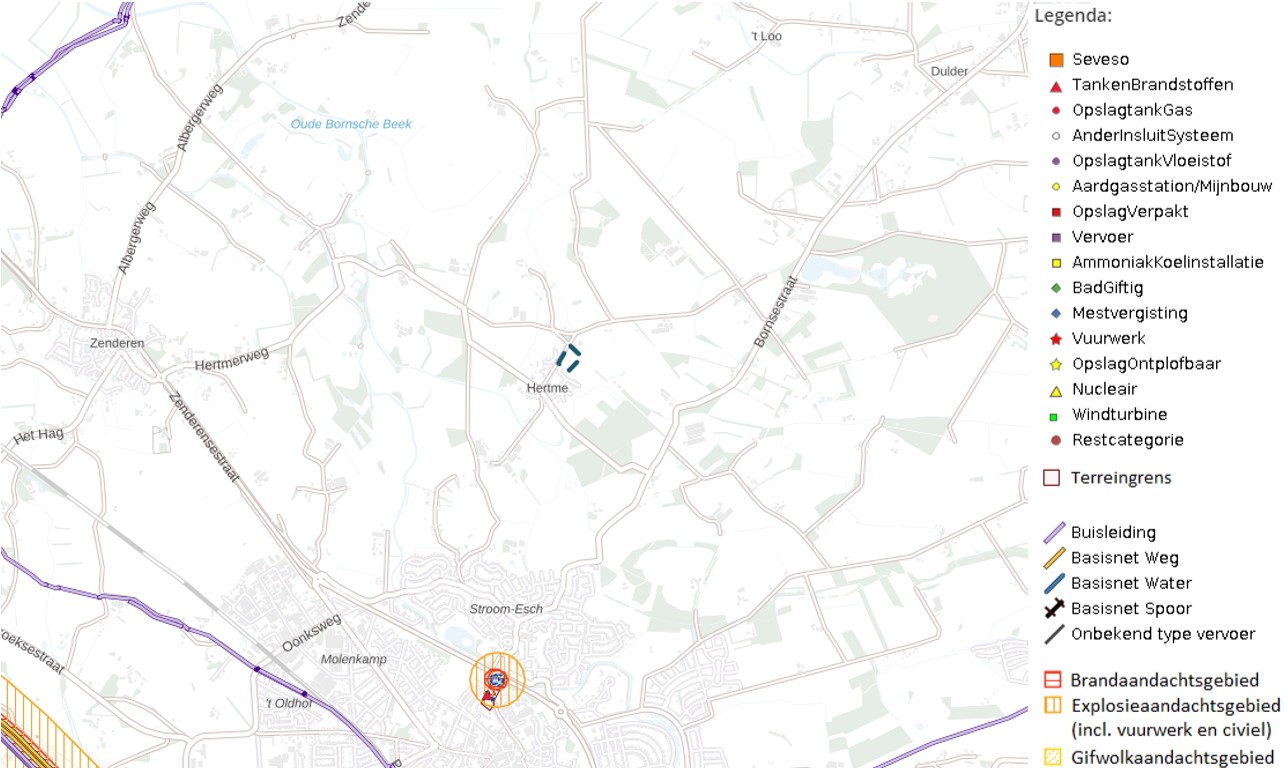
Task: Click the dark blue marker at Hertme
Action: tap(568, 358)
